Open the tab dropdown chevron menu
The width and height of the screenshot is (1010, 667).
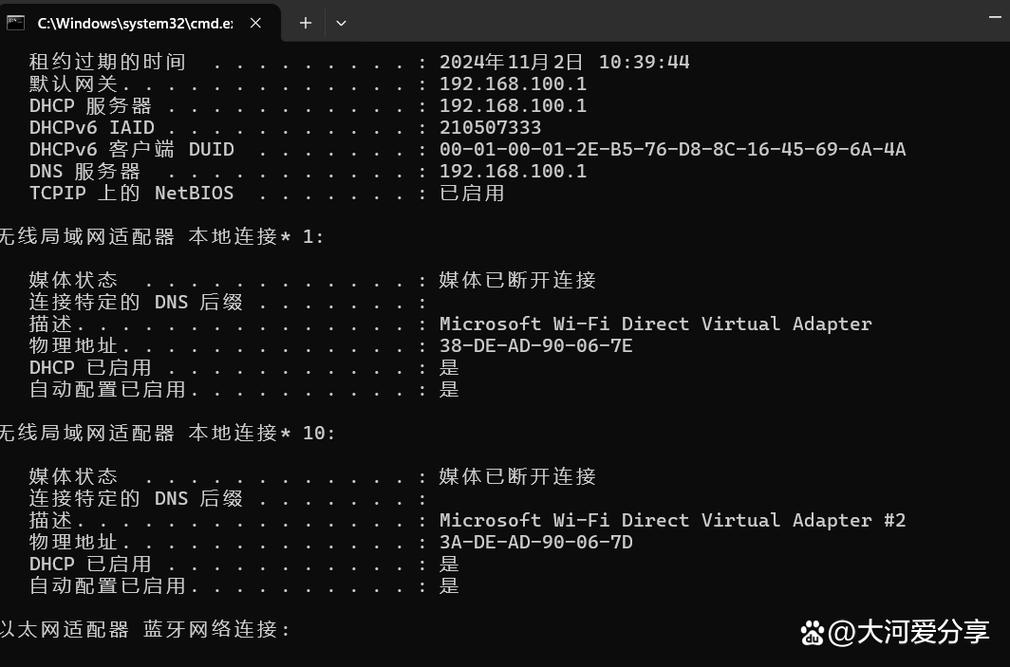click(x=341, y=22)
